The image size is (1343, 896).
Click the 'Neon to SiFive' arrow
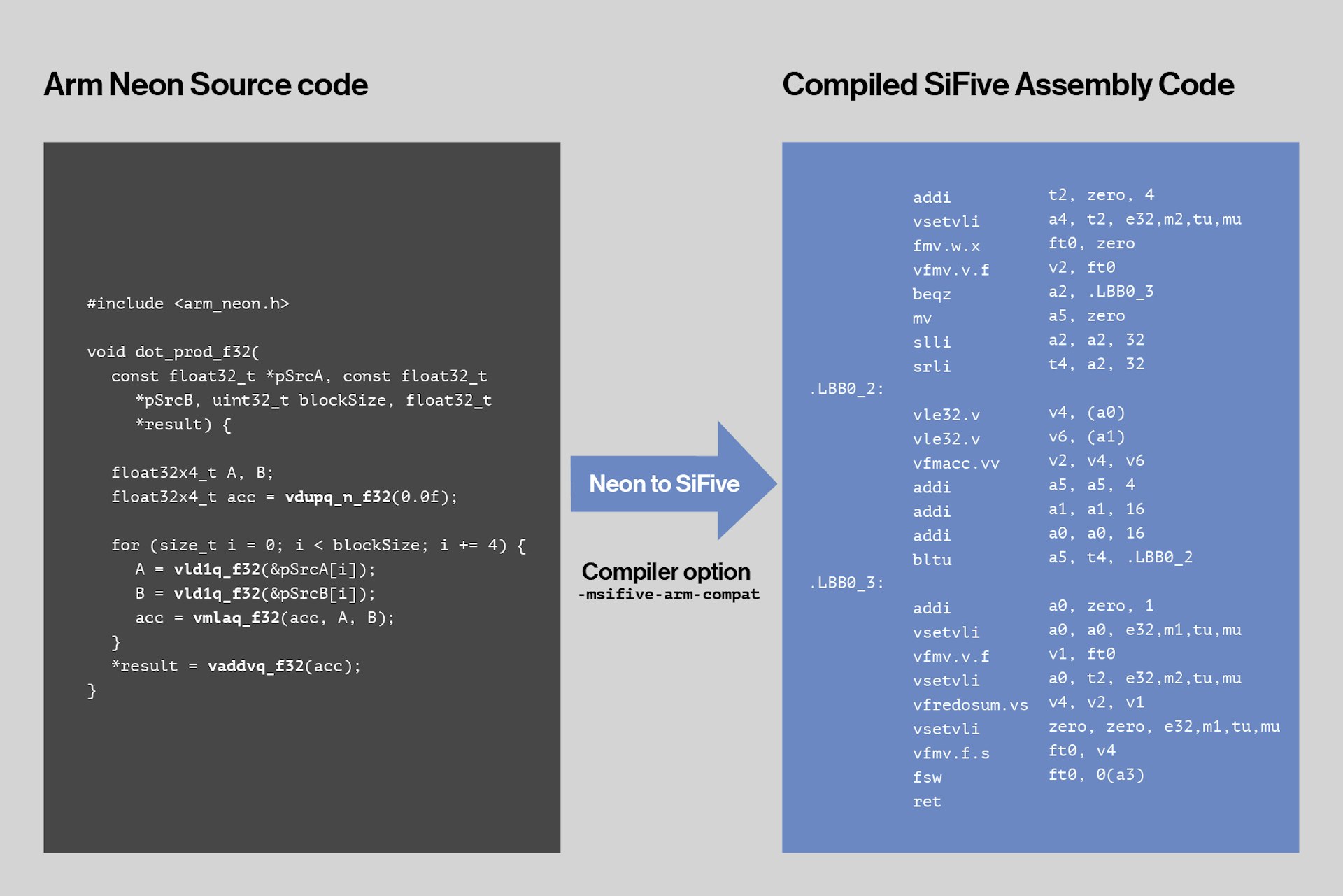665,483
